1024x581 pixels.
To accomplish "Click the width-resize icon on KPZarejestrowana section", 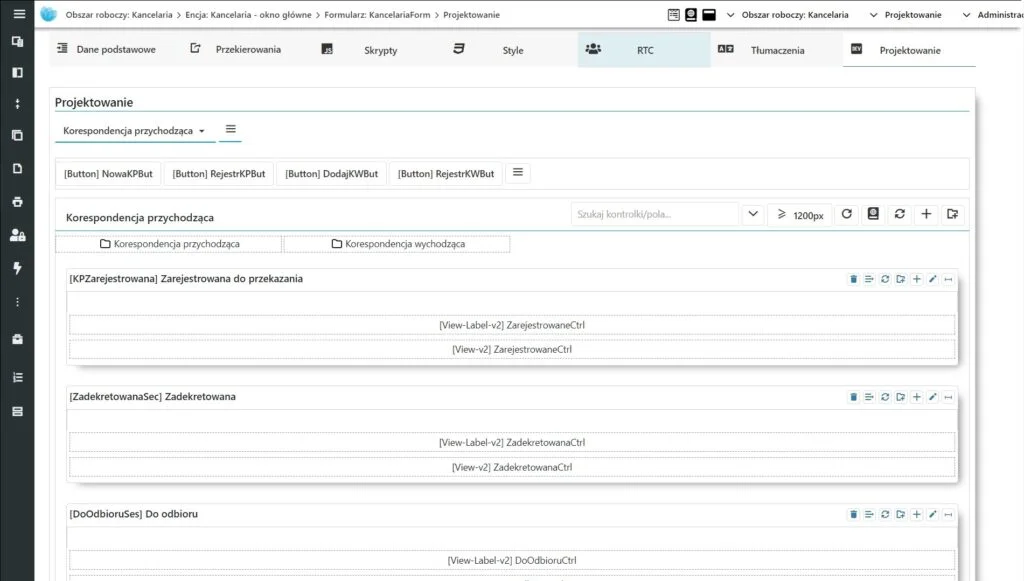I will 948,279.
